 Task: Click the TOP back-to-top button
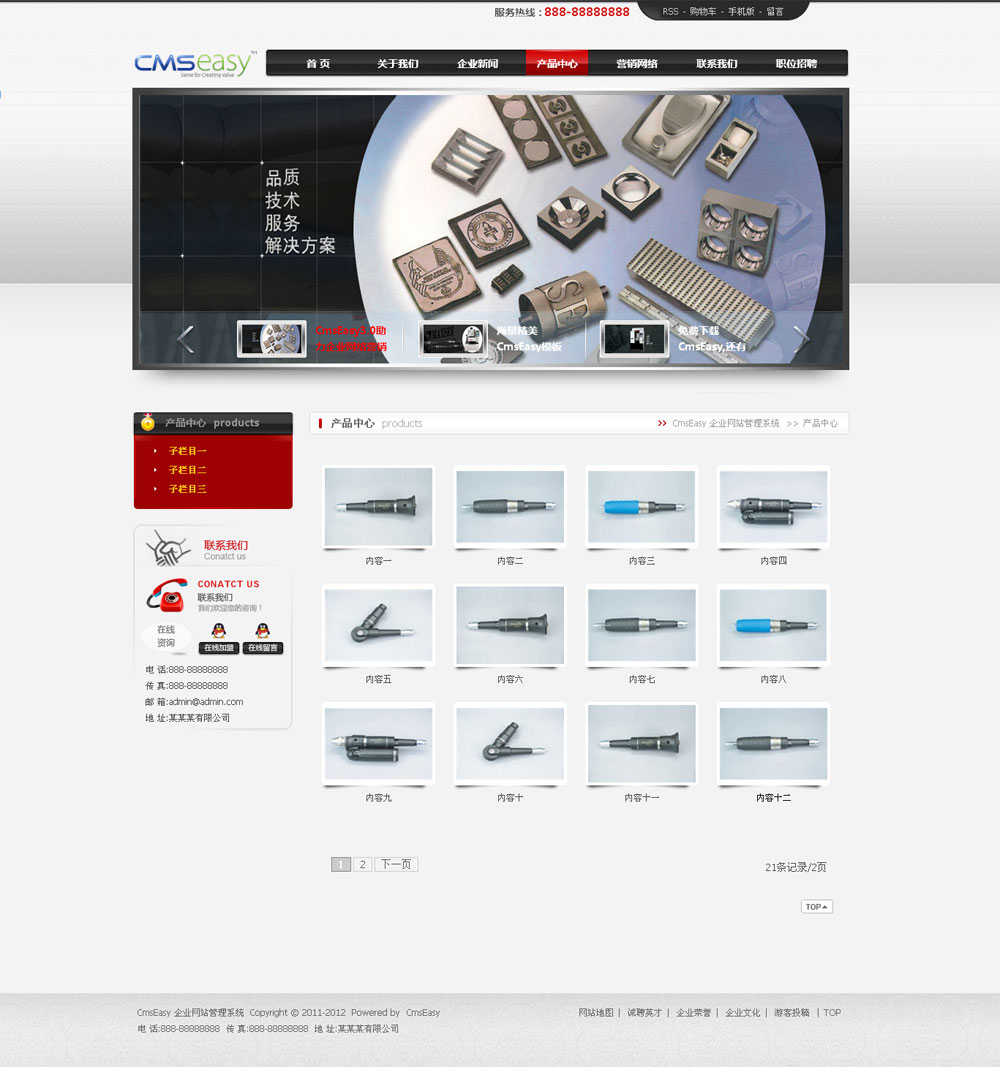[816, 907]
